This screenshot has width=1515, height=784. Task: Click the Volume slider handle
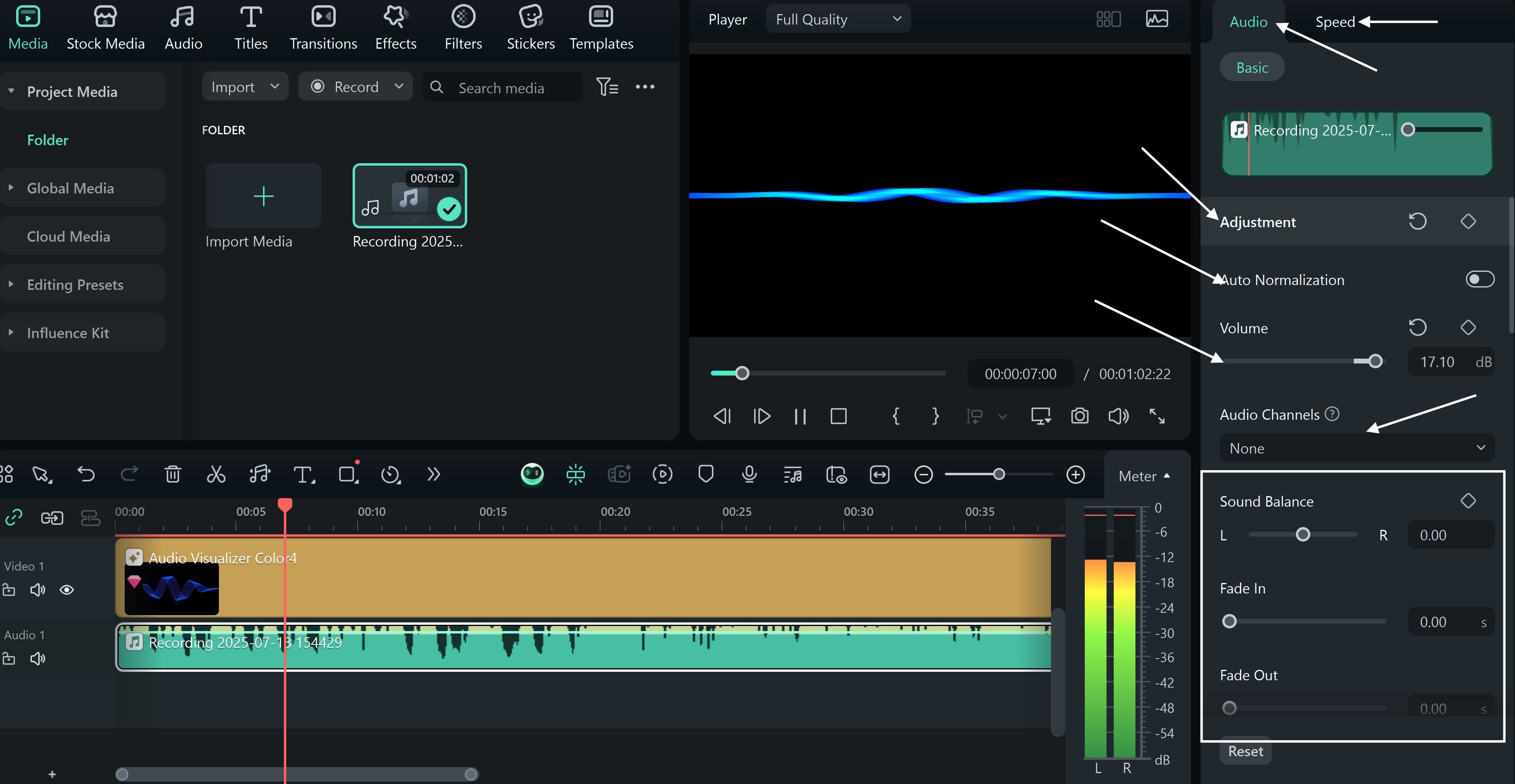point(1375,361)
